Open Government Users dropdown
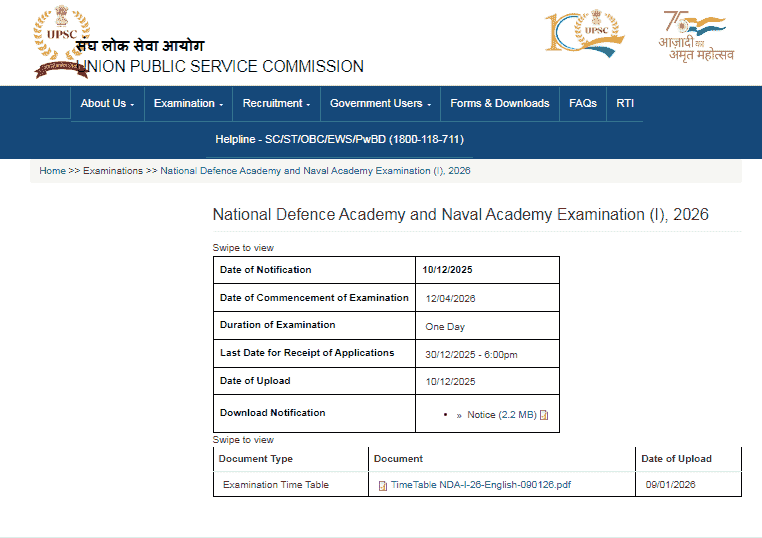 pyautogui.click(x=381, y=104)
